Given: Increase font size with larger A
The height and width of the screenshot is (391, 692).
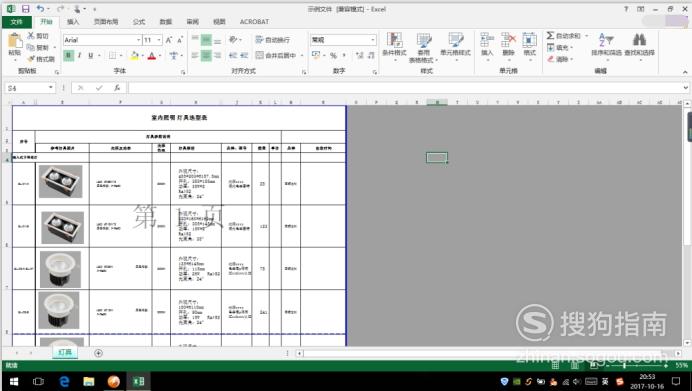Looking at the screenshot, I should click(169, 40).
